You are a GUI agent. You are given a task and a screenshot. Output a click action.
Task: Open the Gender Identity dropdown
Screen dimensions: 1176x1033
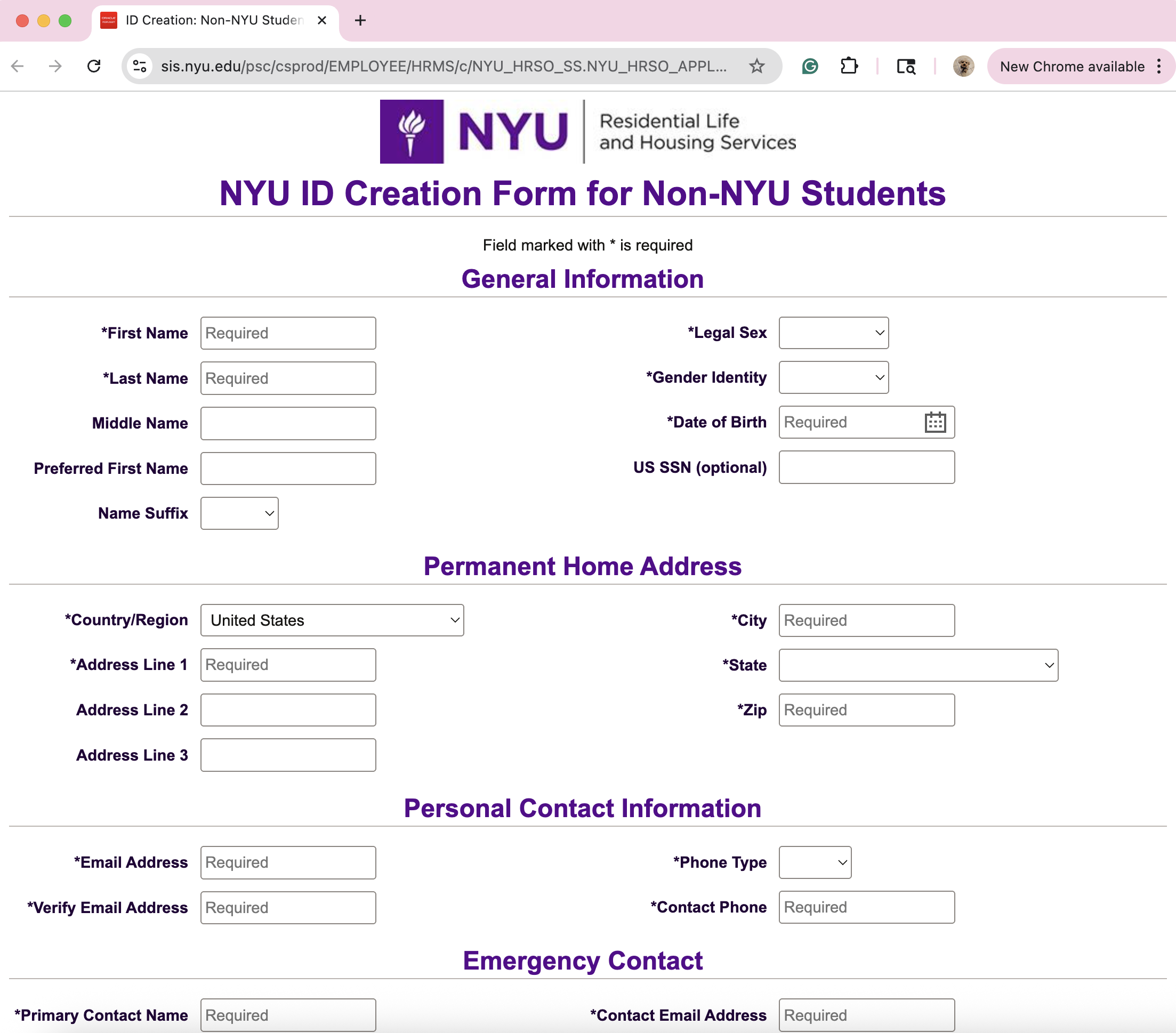coord(833,378)
